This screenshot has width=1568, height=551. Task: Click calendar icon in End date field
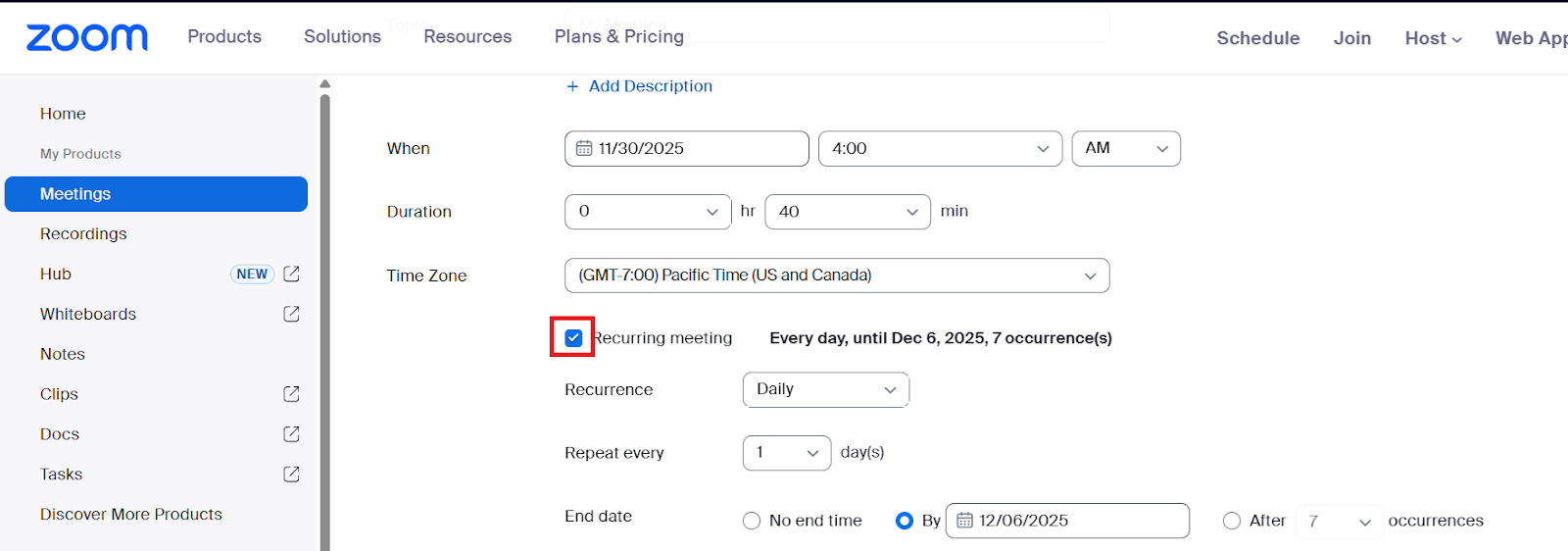click(964, 521)
